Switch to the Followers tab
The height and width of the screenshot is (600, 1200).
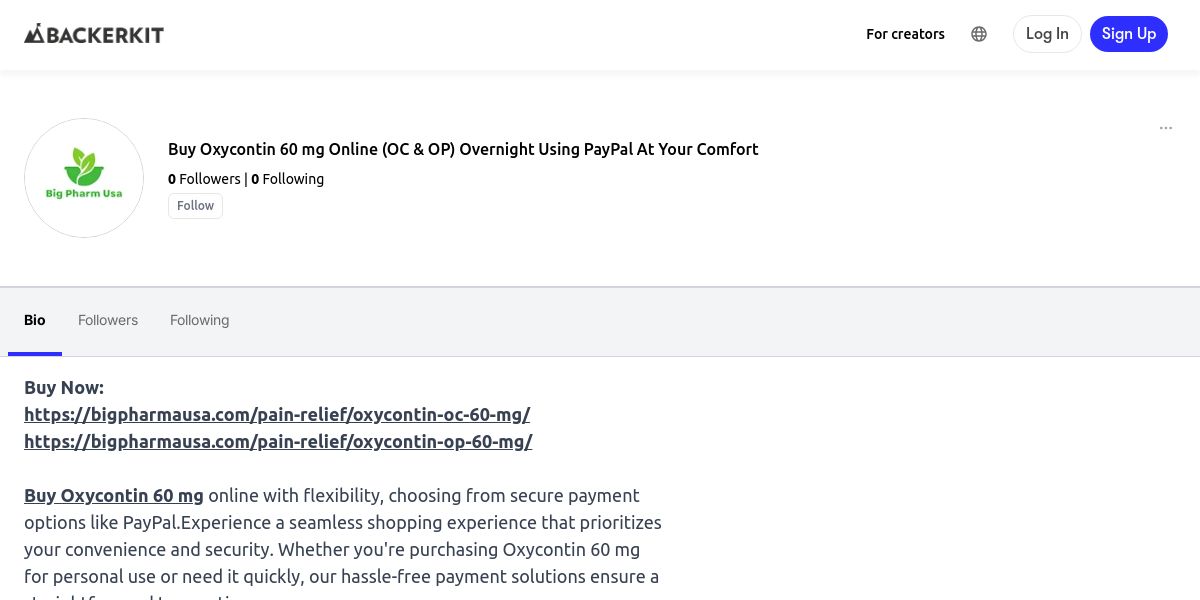[108, 320]
